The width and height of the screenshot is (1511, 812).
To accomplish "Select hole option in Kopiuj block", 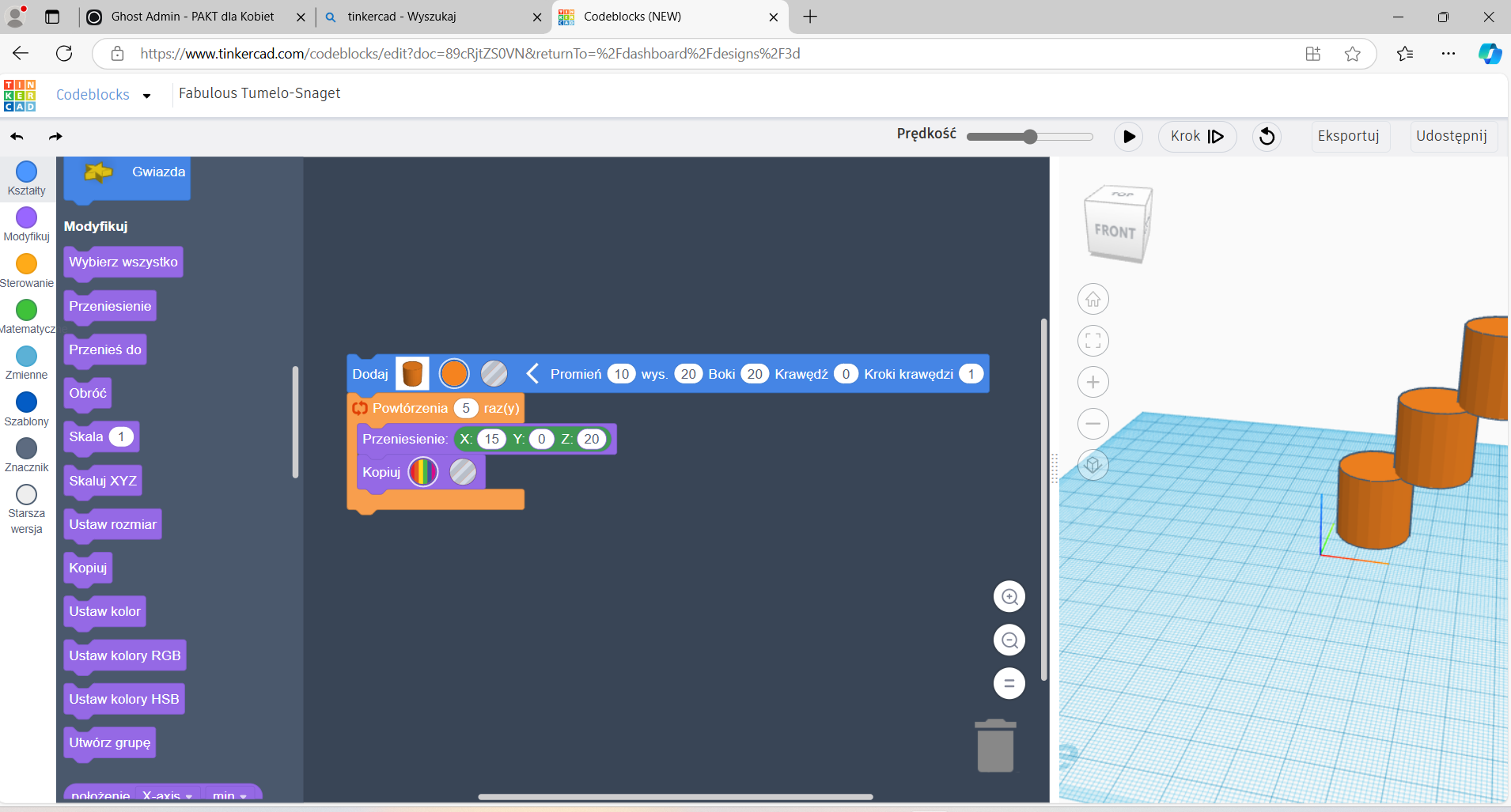I will click(463, 472).
